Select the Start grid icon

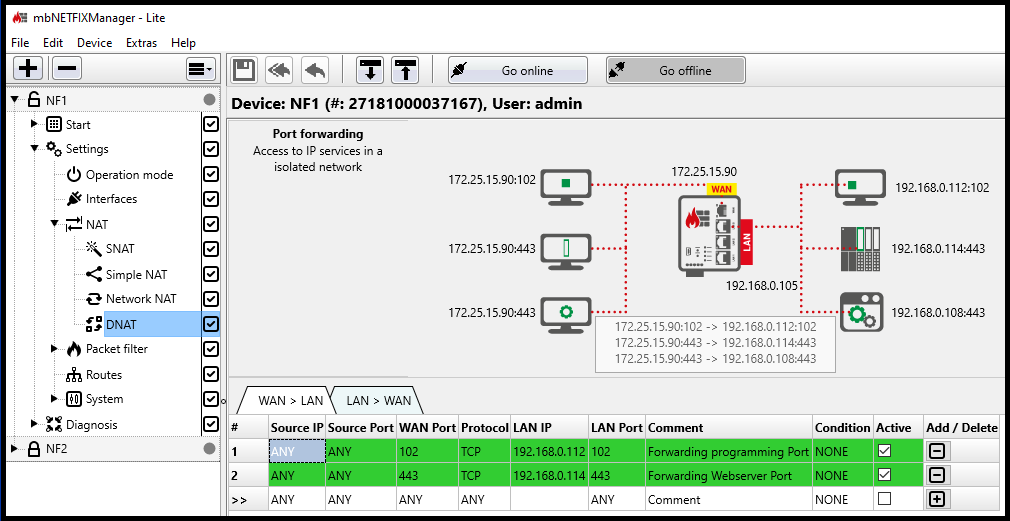[x=54, y=124]
